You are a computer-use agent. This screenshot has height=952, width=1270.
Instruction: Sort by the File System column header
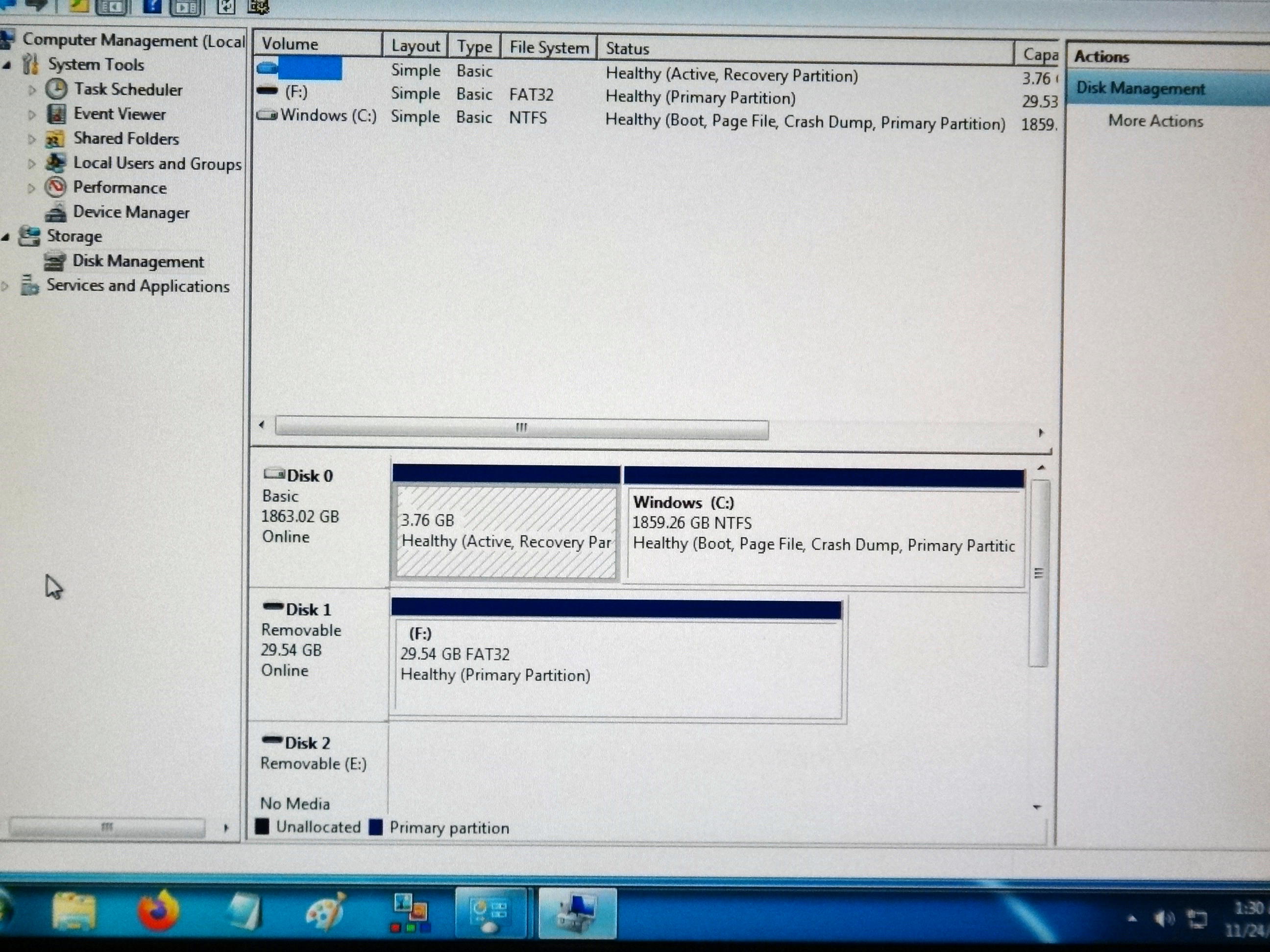pos(549,47)
